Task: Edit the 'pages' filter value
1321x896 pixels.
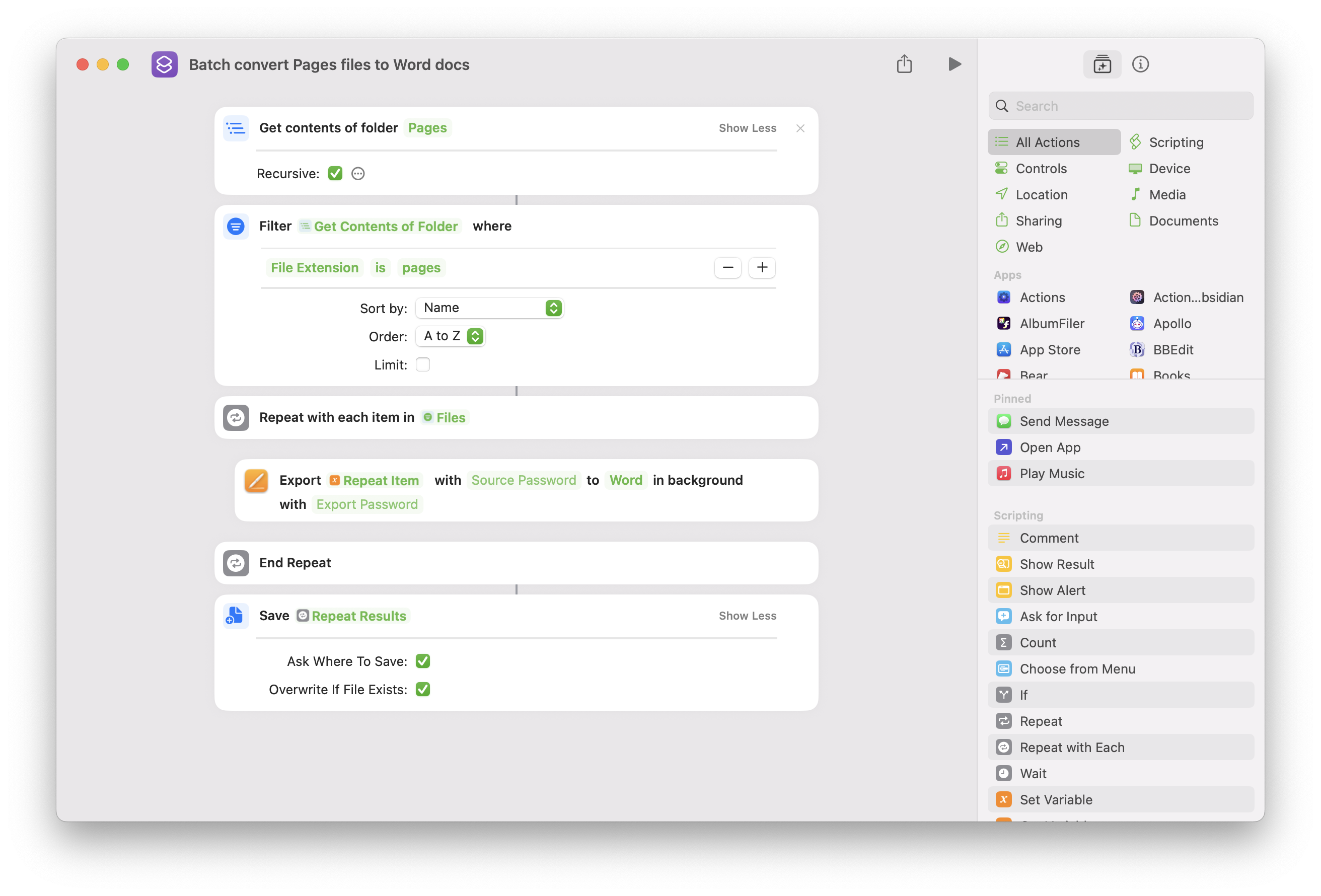Action: coord(421,268)
